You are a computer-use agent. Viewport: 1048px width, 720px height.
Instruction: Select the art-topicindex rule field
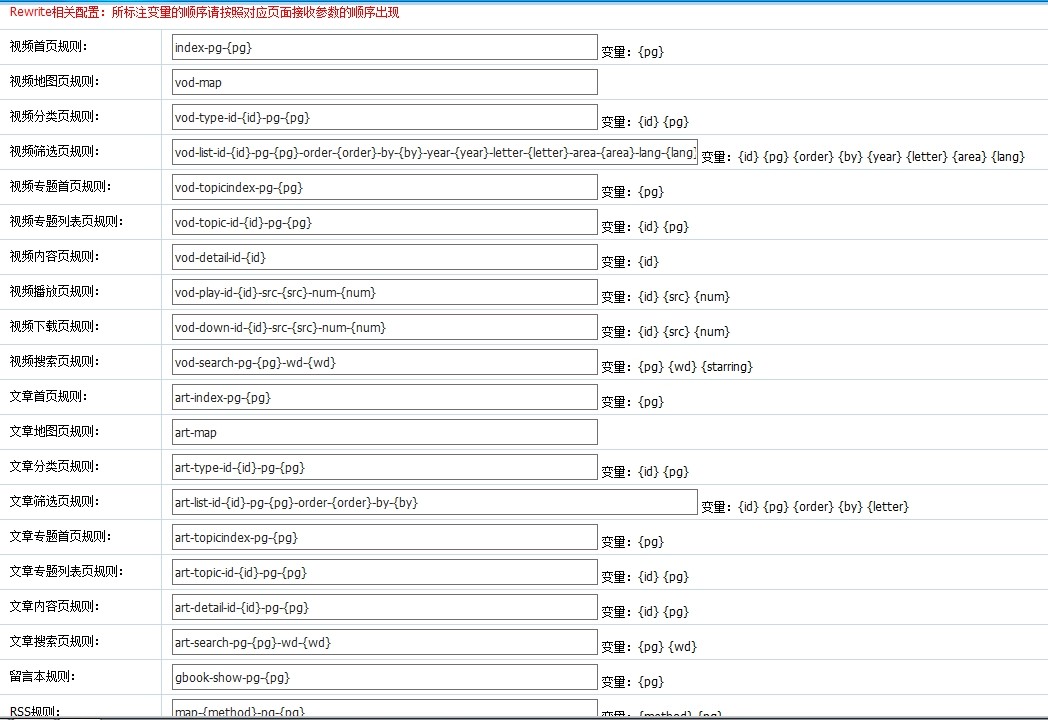384,537
